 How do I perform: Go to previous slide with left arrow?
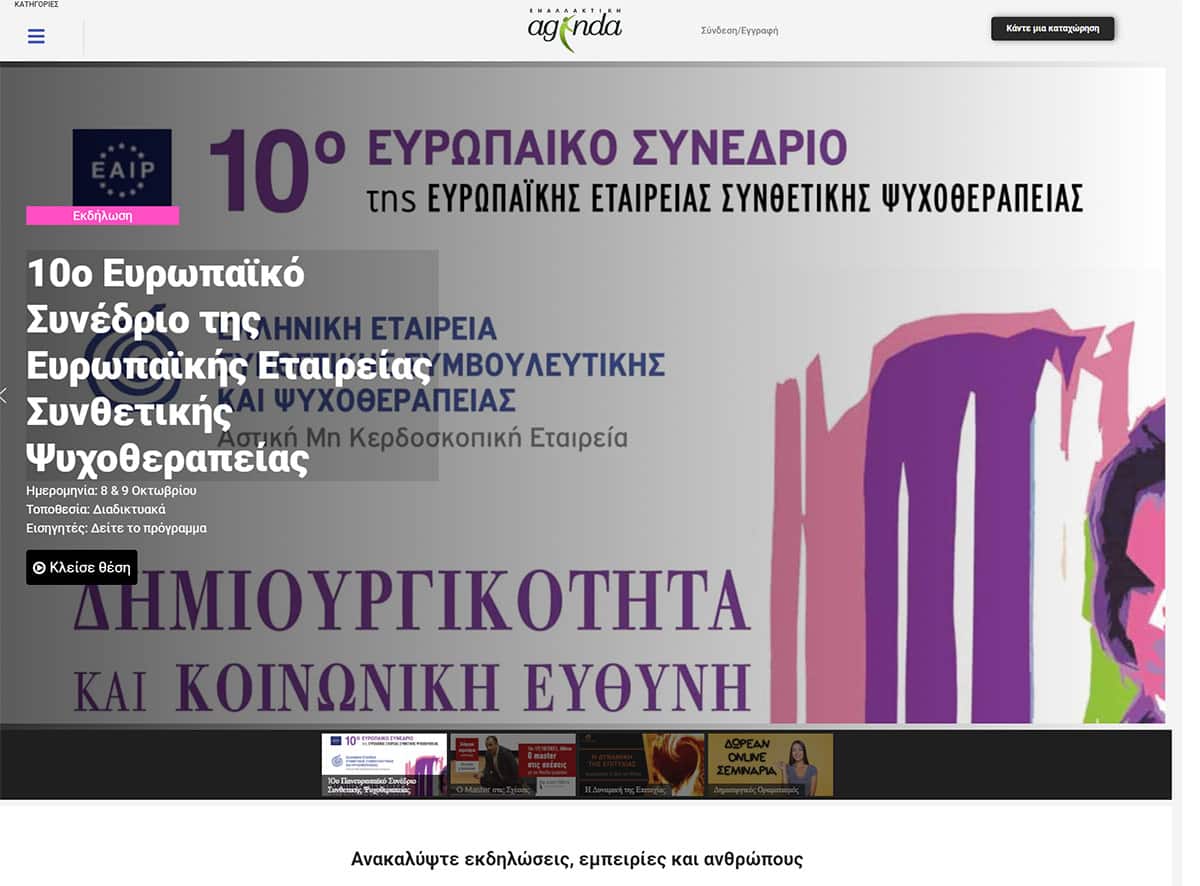pyautogui.click(x=4, y=395)
